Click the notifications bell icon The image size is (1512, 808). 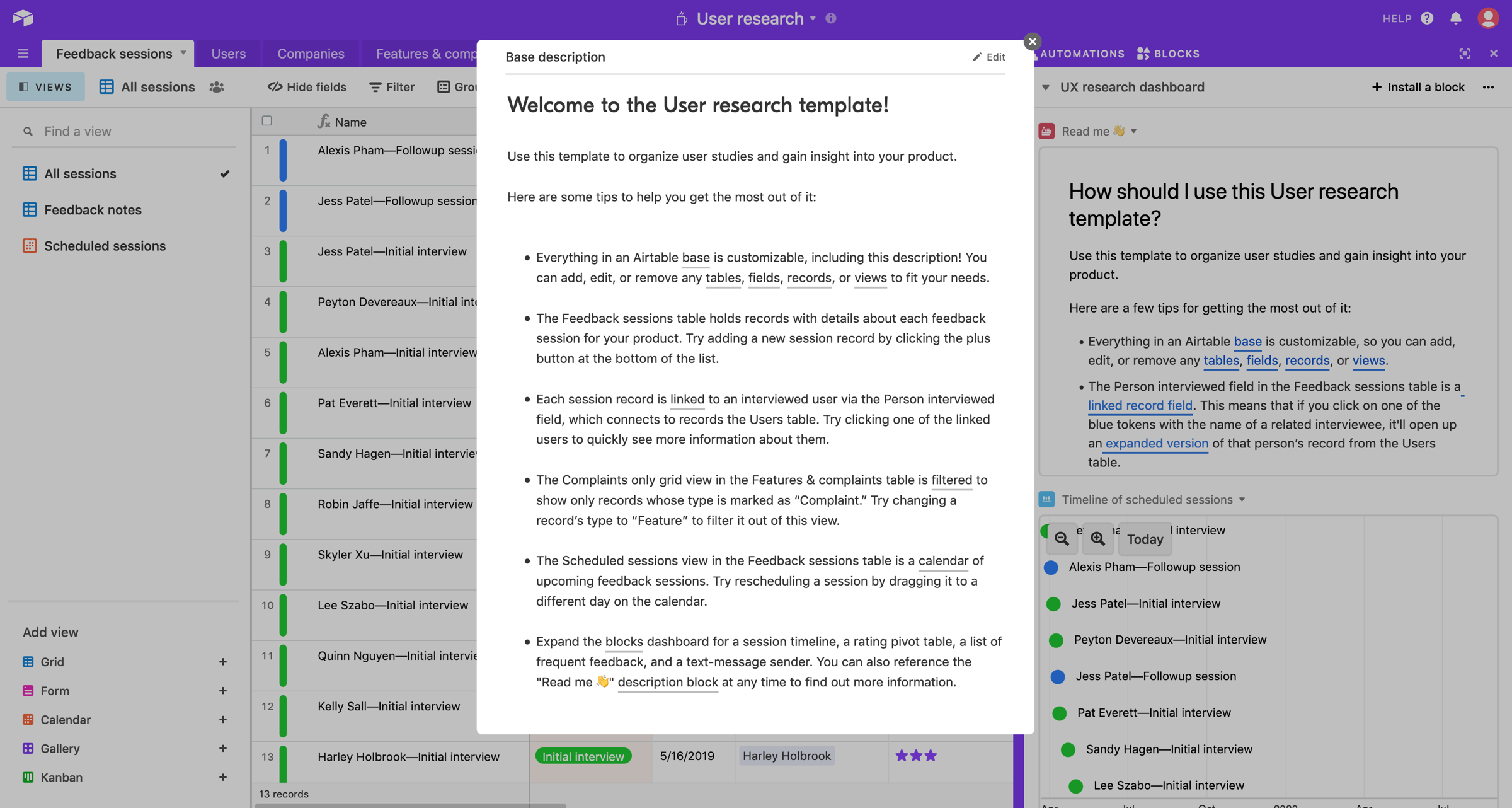click(x=1455, y=18)
